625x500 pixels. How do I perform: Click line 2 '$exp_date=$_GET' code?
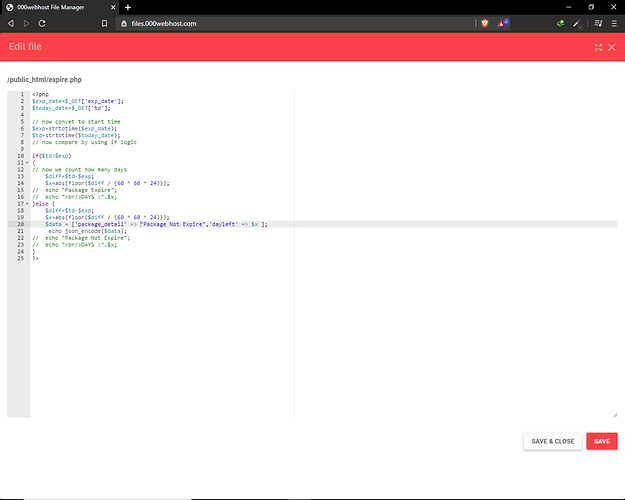78,101
